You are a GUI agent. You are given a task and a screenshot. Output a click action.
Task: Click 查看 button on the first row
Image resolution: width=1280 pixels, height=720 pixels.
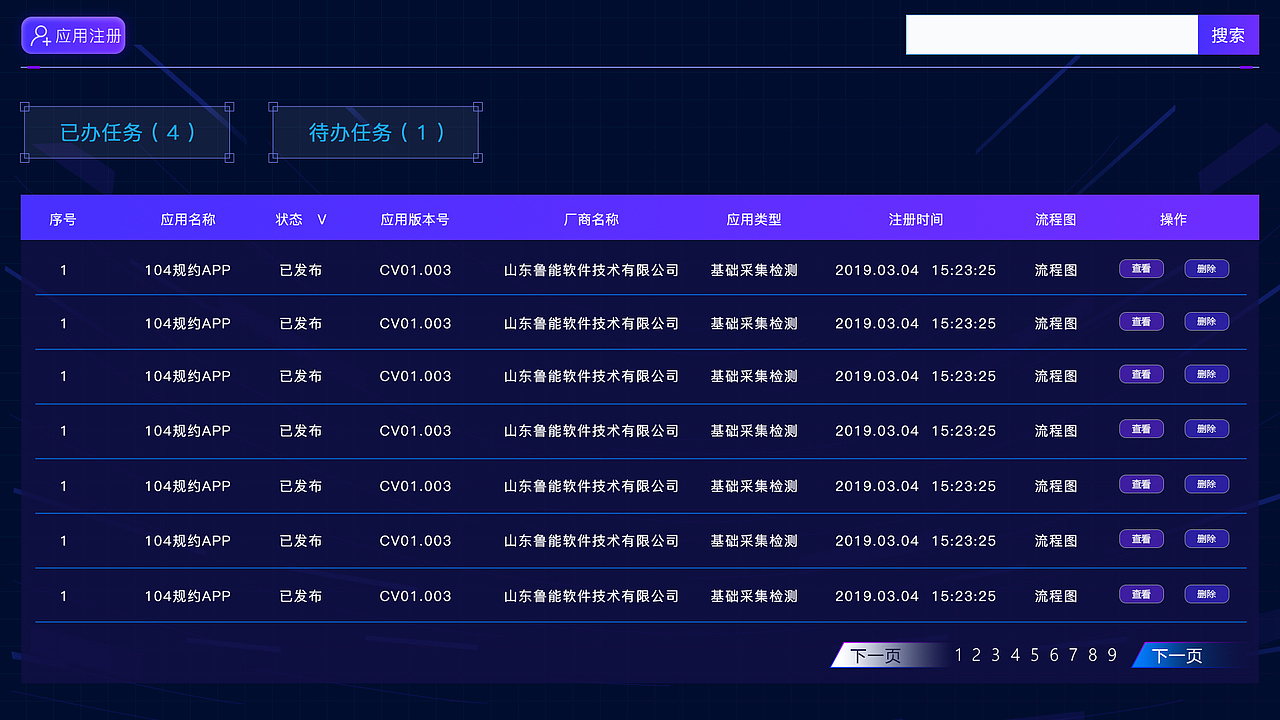(x=1141, y=268)
